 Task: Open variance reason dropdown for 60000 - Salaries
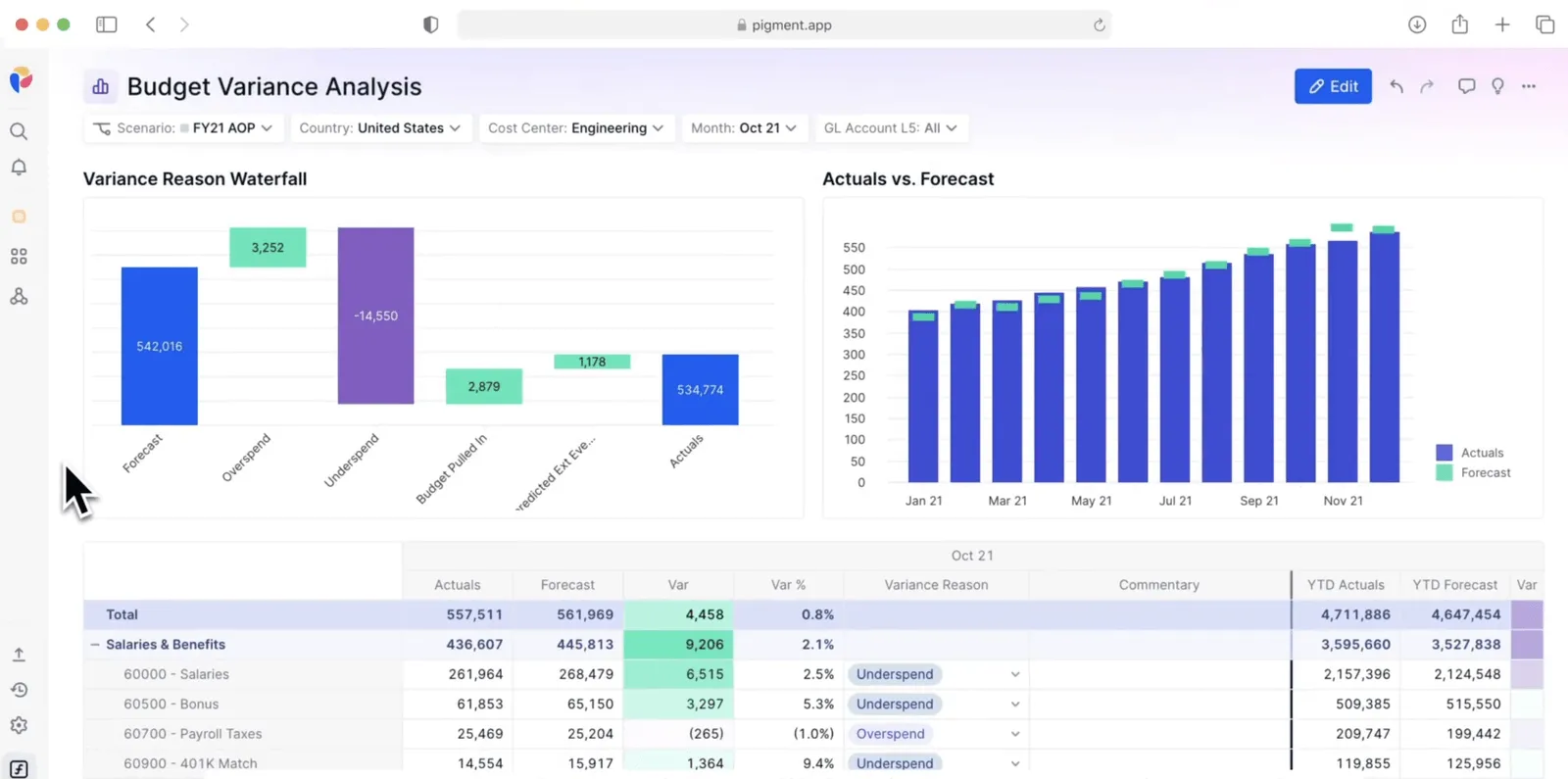click(1015, 674)
